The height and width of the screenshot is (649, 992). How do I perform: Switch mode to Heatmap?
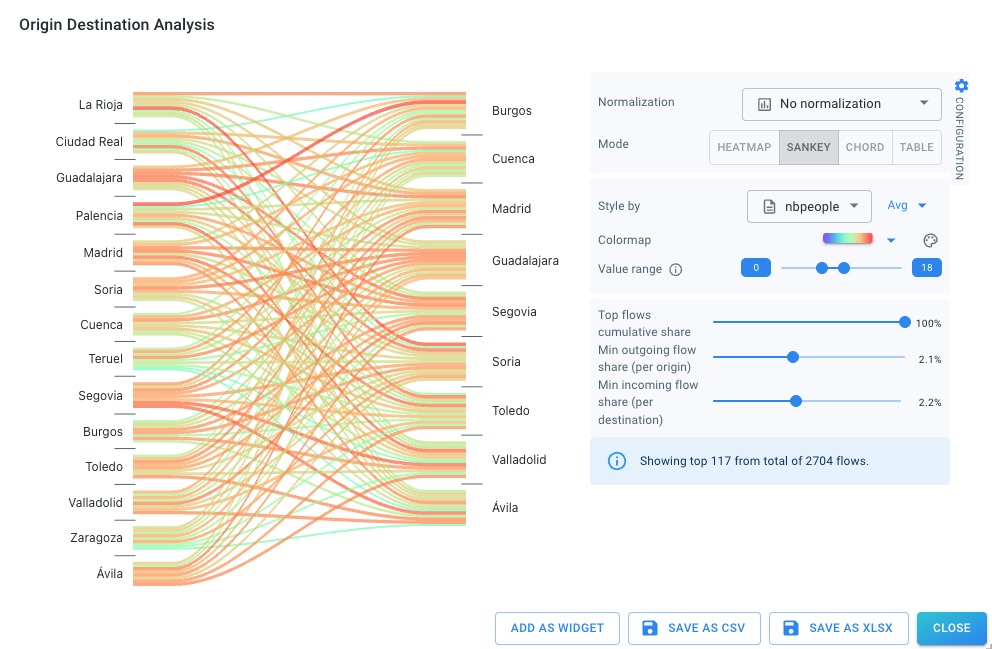tap(744, 147)
